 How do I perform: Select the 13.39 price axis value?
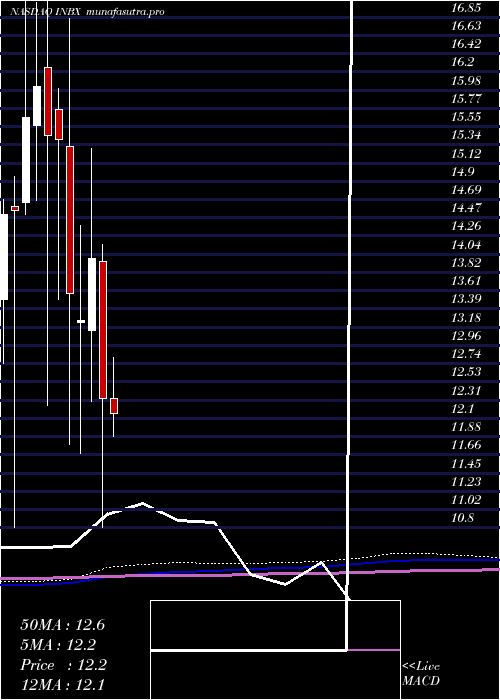[466, 299]
